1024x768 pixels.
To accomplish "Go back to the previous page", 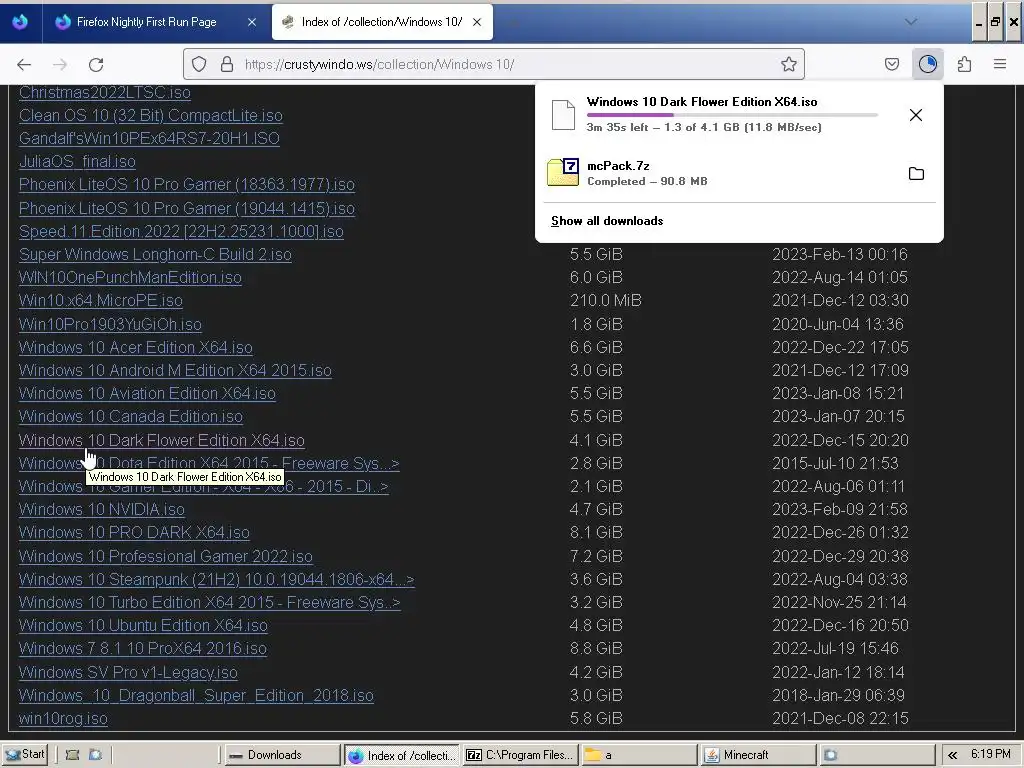I will tap(24, 64).
